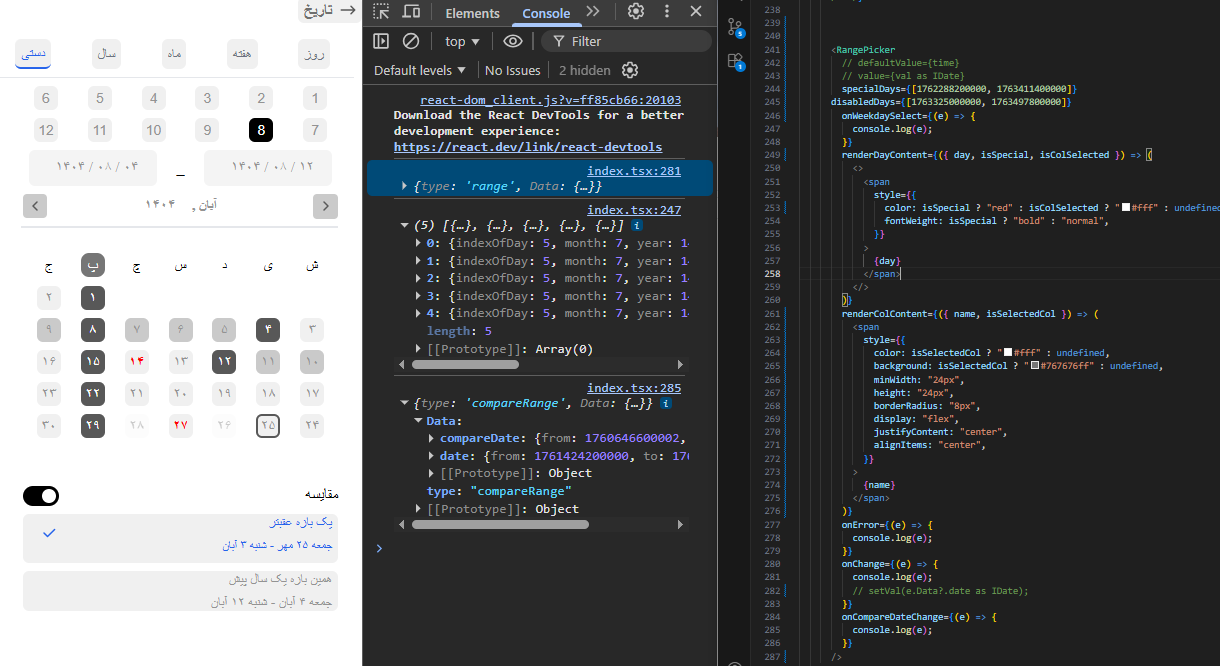Select the ش weekday column header

coord(313,266)
